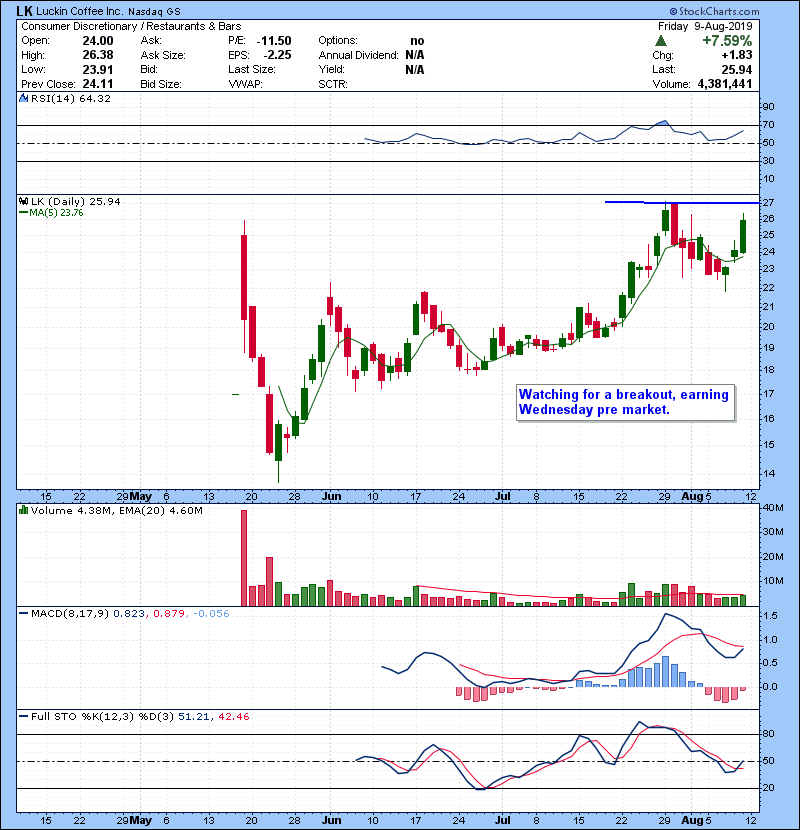The width and height of the screenshot is (800, 830).
Task: Click the LK (Daily) candlestick legend icon
Action: point(24,201)
